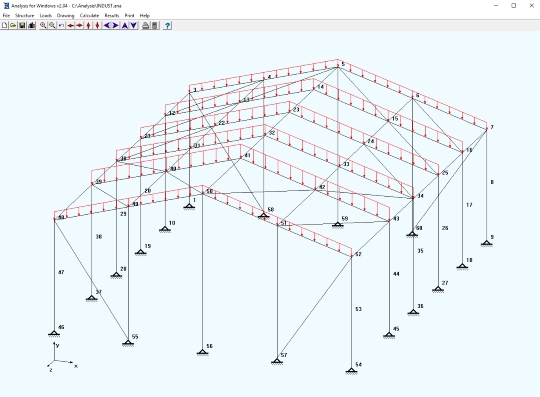
Task: Click the column label 53
Action: tap(359, 309)
